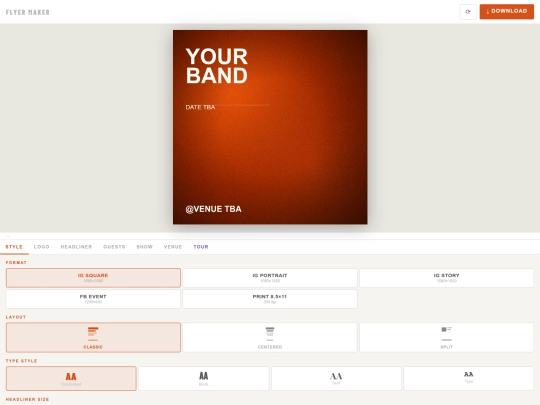Select the Block type style

[204, 378]
